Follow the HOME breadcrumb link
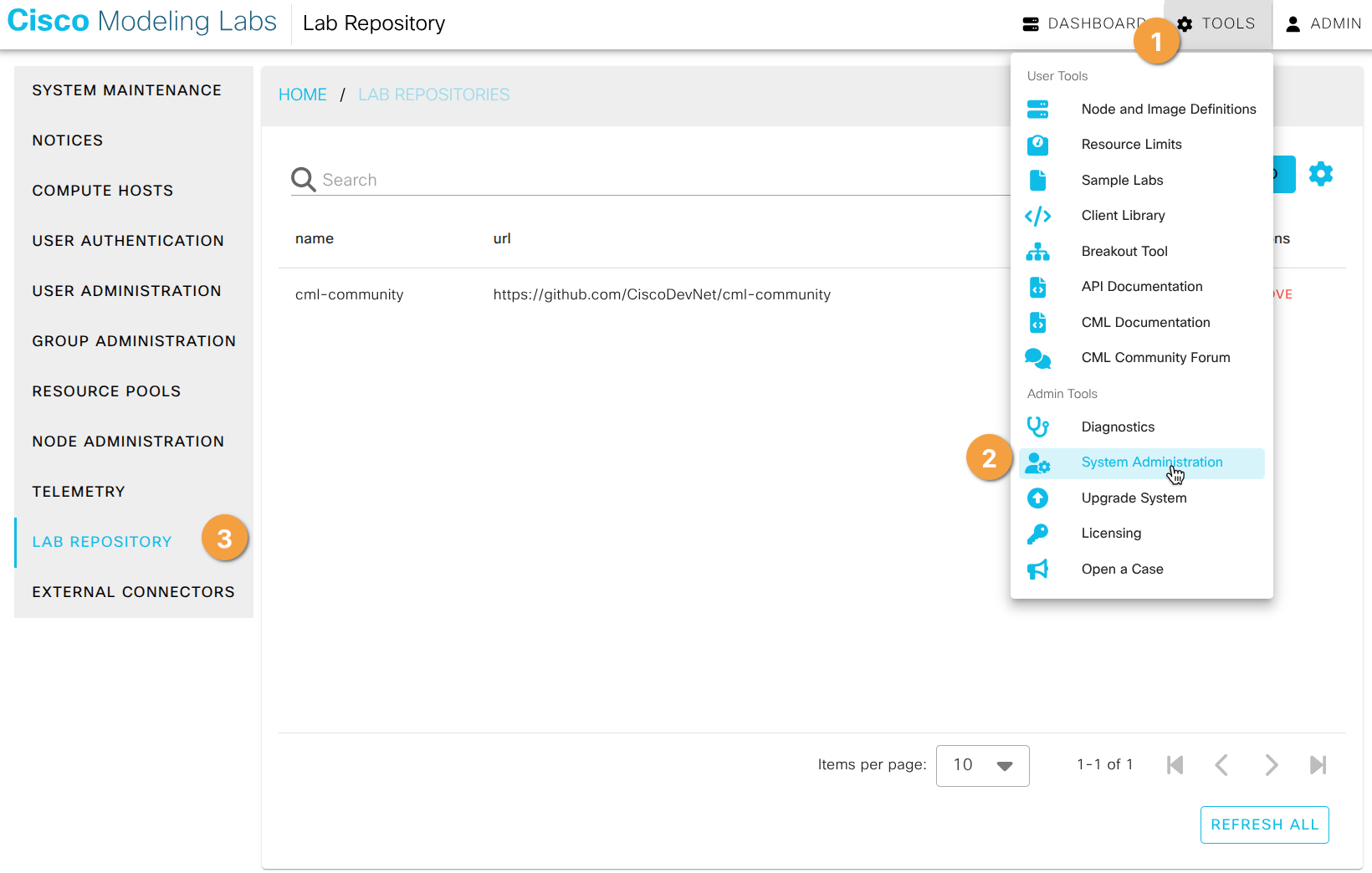The width and height of the screenshot is (1372, 873). point(303,94)
